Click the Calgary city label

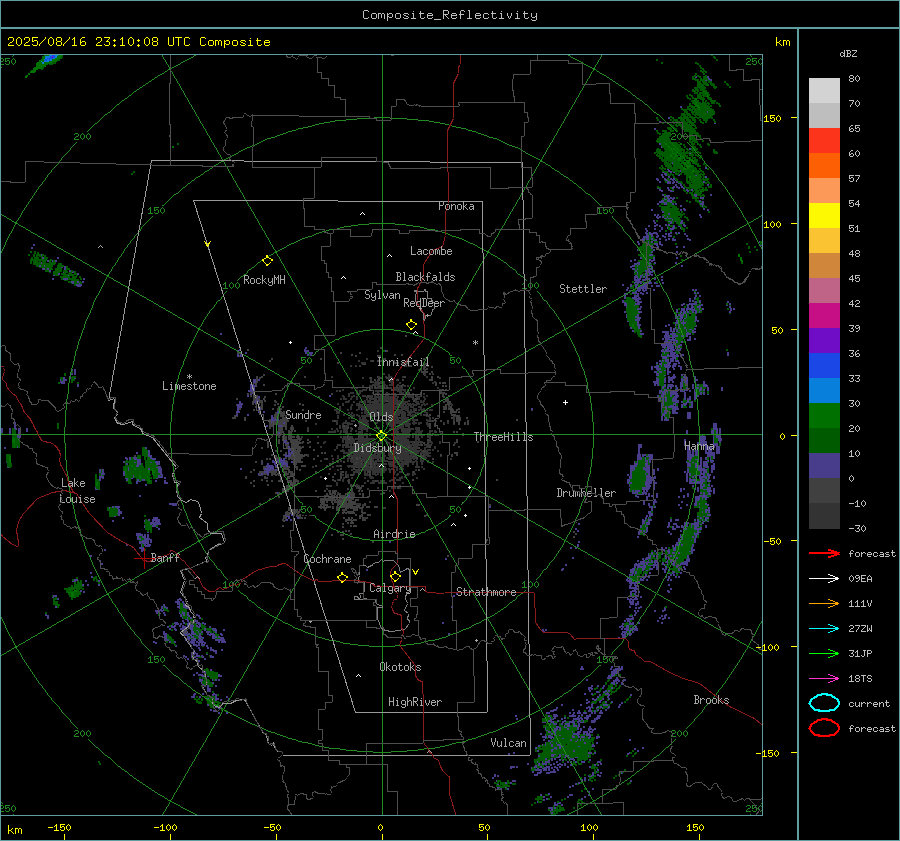[x=390, y=588]
